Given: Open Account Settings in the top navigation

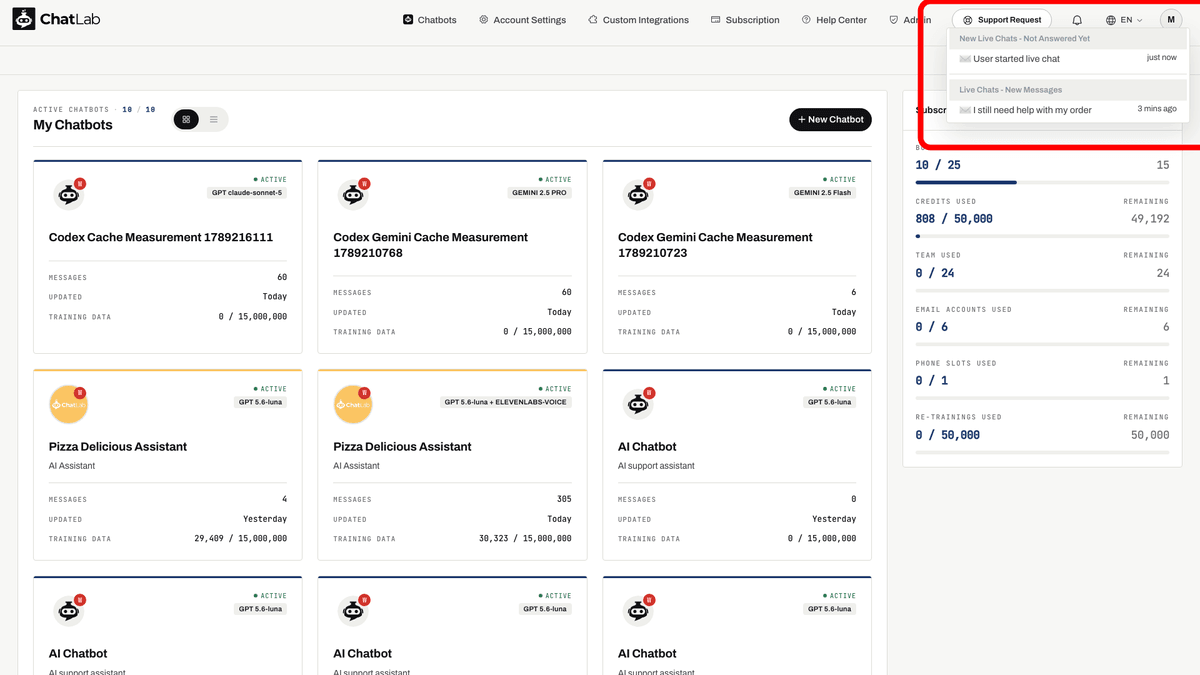Looking at the screenshot, I should pyautogui.click(x=522, y=20).
